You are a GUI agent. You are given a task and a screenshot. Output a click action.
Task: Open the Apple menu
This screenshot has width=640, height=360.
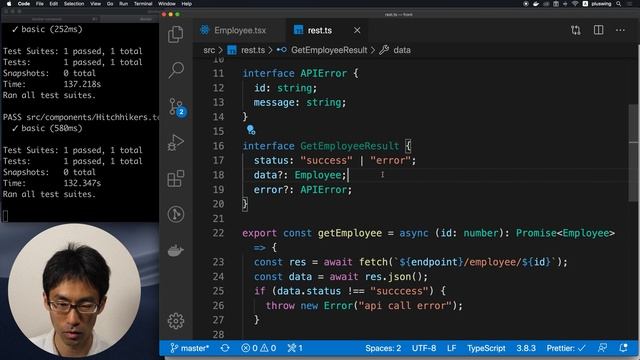[x=9, y=4]
